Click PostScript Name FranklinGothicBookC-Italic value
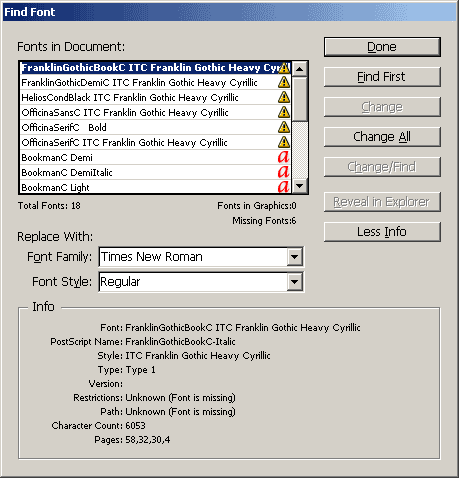459x478 pixels. click(x=180, y=342)
